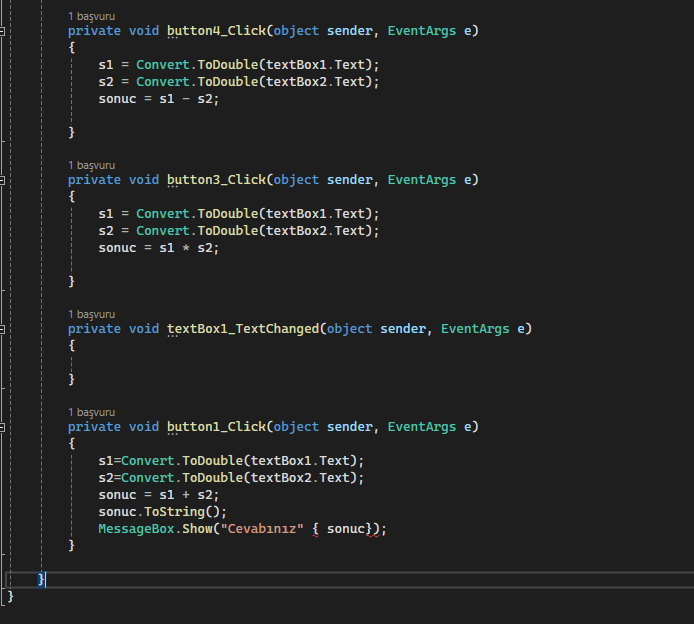Click 'ToDouble' on the s2 line in button3_Click

[x=228, y=231]
